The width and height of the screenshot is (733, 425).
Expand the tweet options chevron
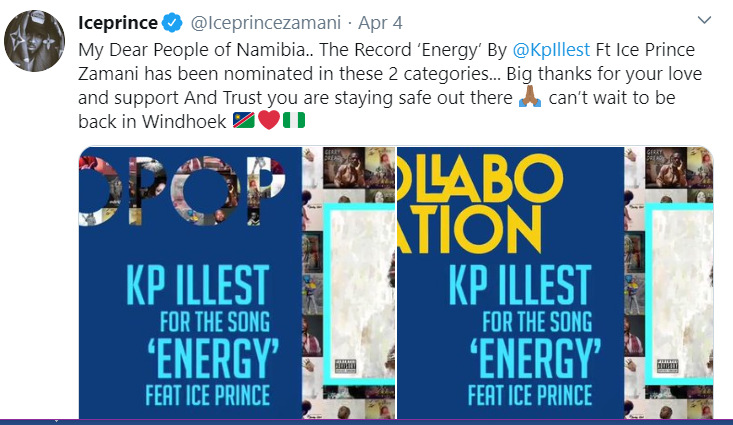click(704, 21)
